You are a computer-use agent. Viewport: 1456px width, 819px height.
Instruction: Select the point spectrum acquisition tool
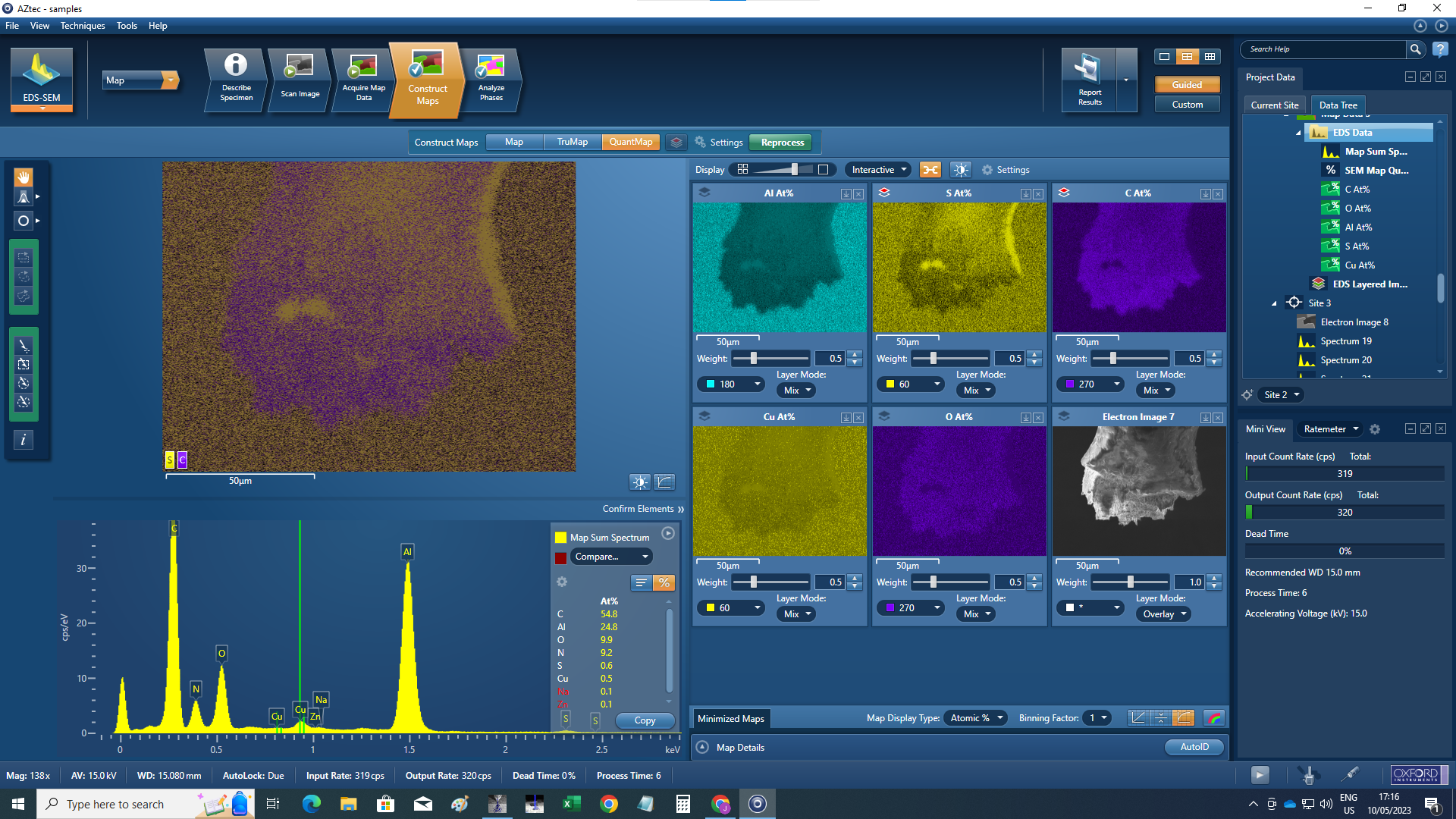(x=24, y=345)
